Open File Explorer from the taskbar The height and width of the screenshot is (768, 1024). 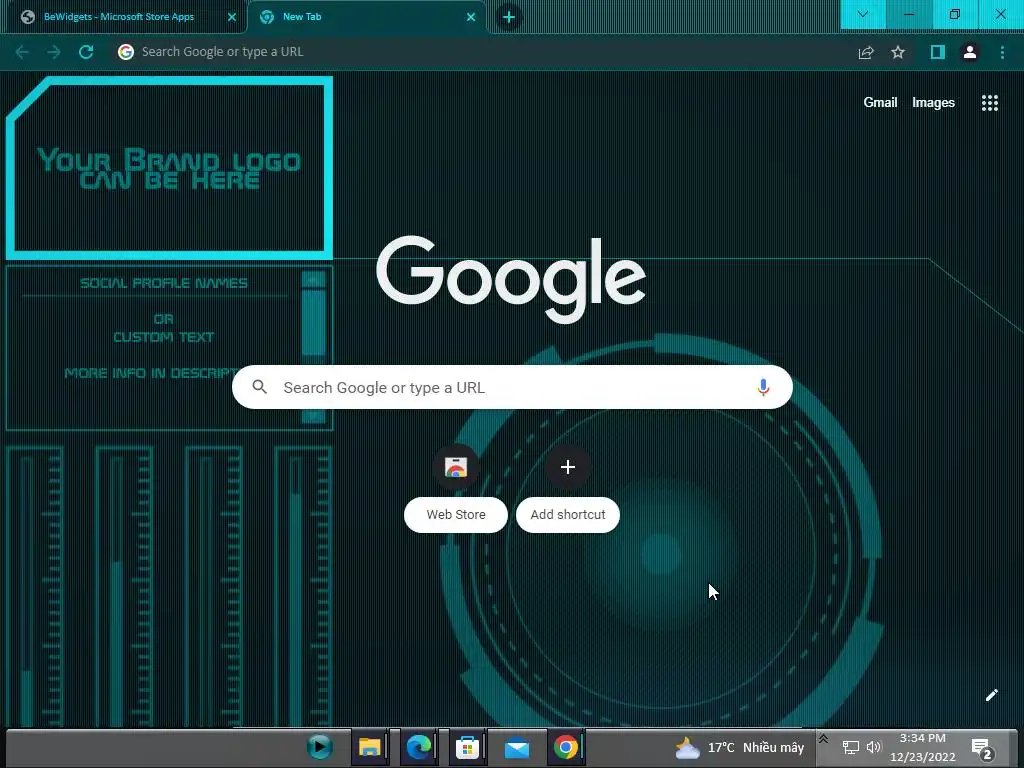[x=370, y=747]
